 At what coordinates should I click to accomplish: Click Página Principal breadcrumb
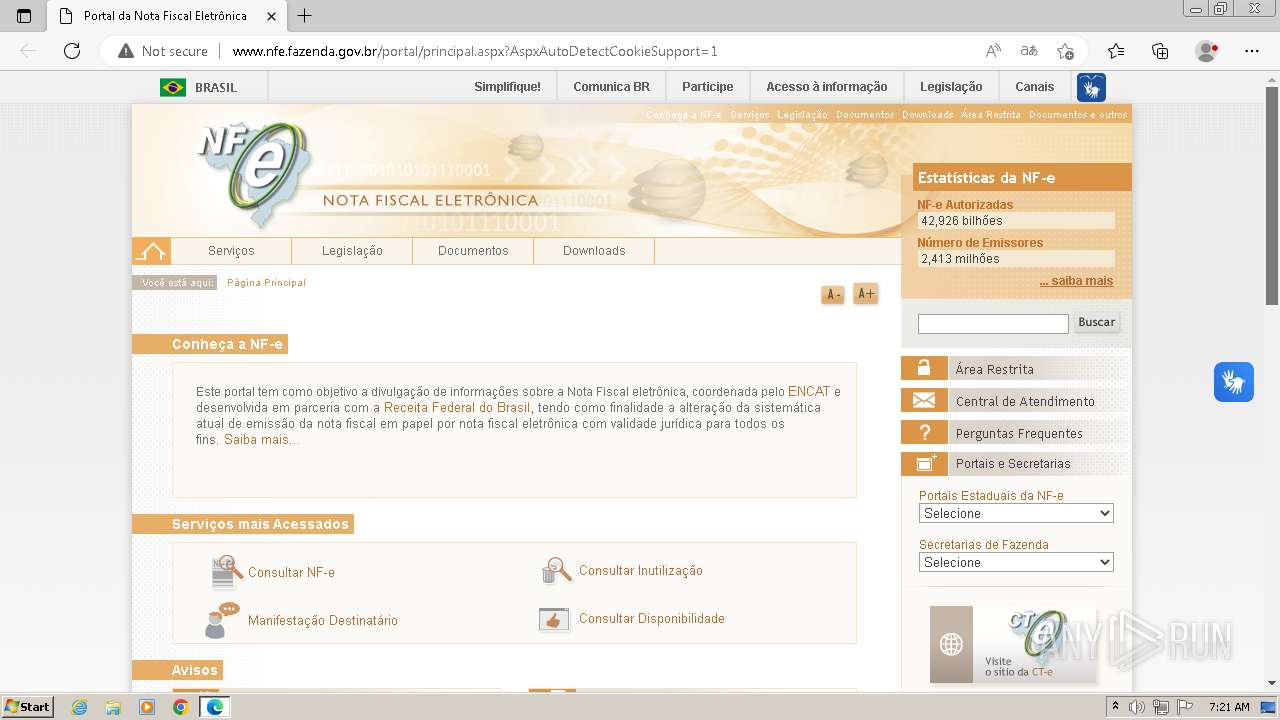tap(266, 283)
